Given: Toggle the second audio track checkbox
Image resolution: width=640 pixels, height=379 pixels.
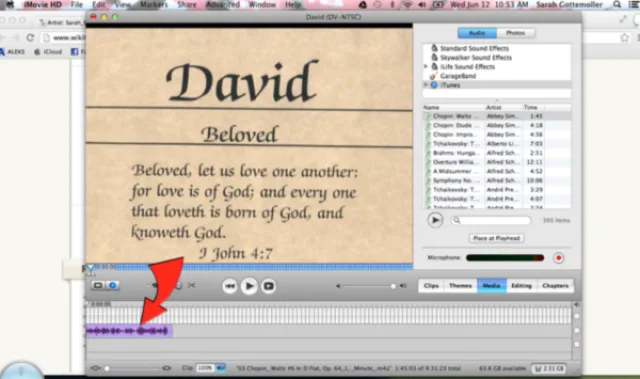Looking at the screenshot, I should pos(577,345).
